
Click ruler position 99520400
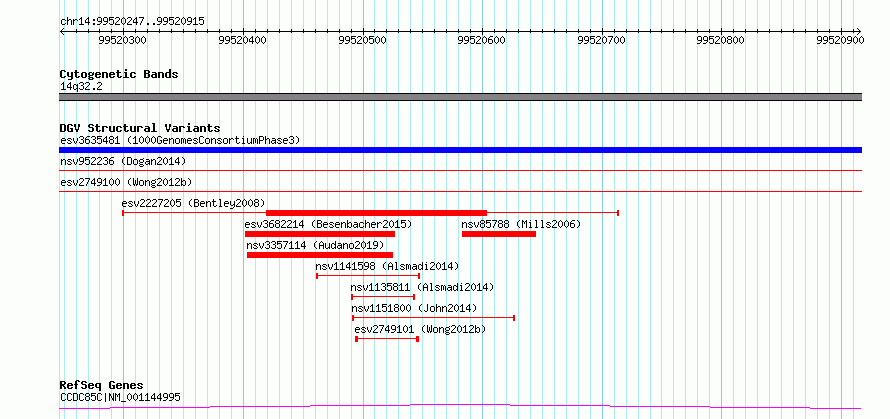tap(242, 40)
